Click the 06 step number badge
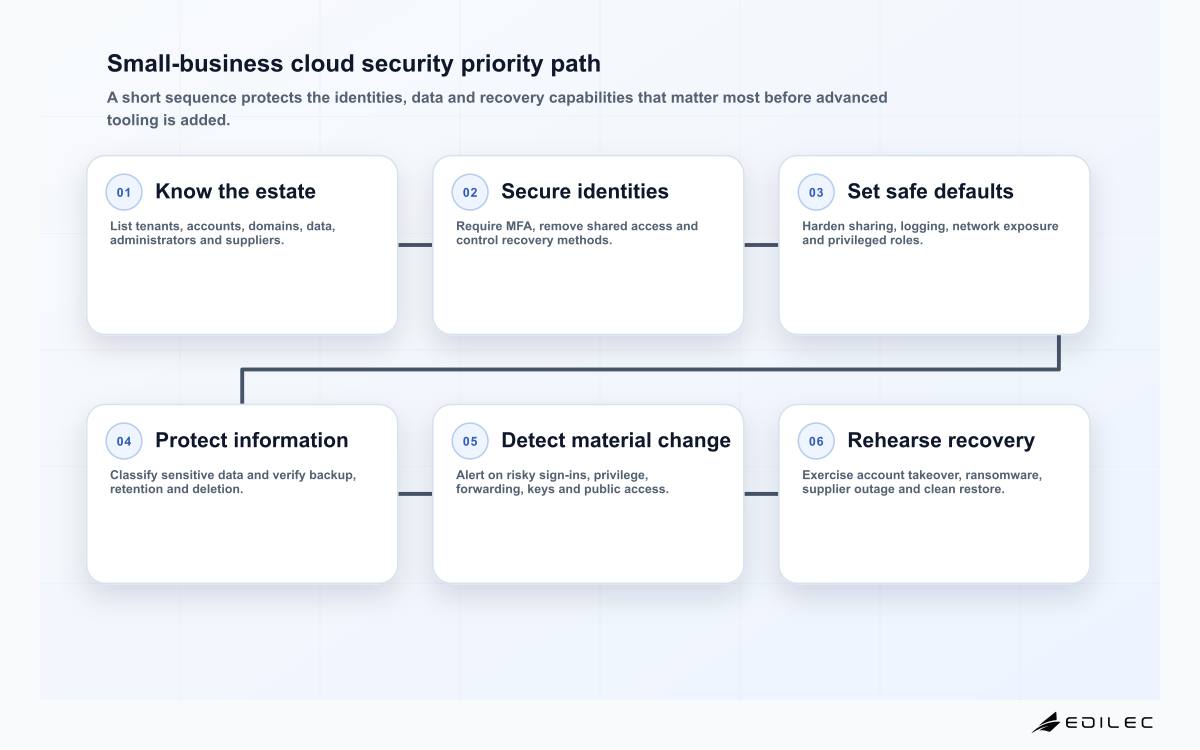 816,441
